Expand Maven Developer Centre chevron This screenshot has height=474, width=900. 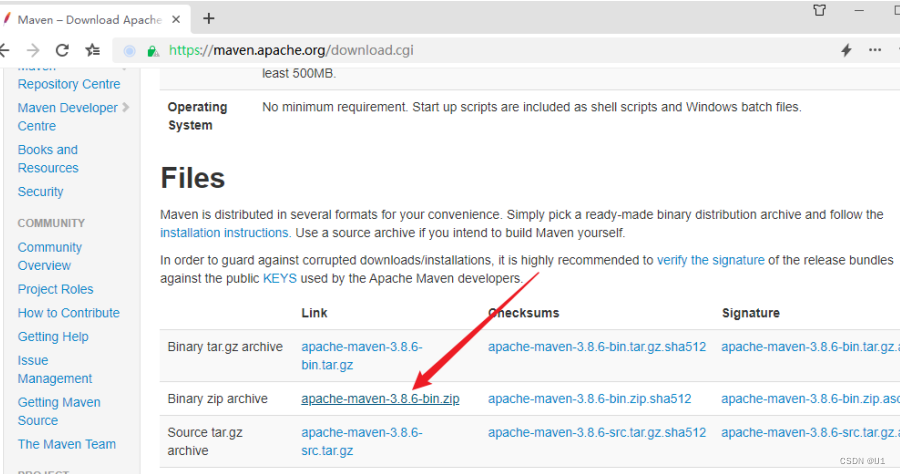(126, 107)
